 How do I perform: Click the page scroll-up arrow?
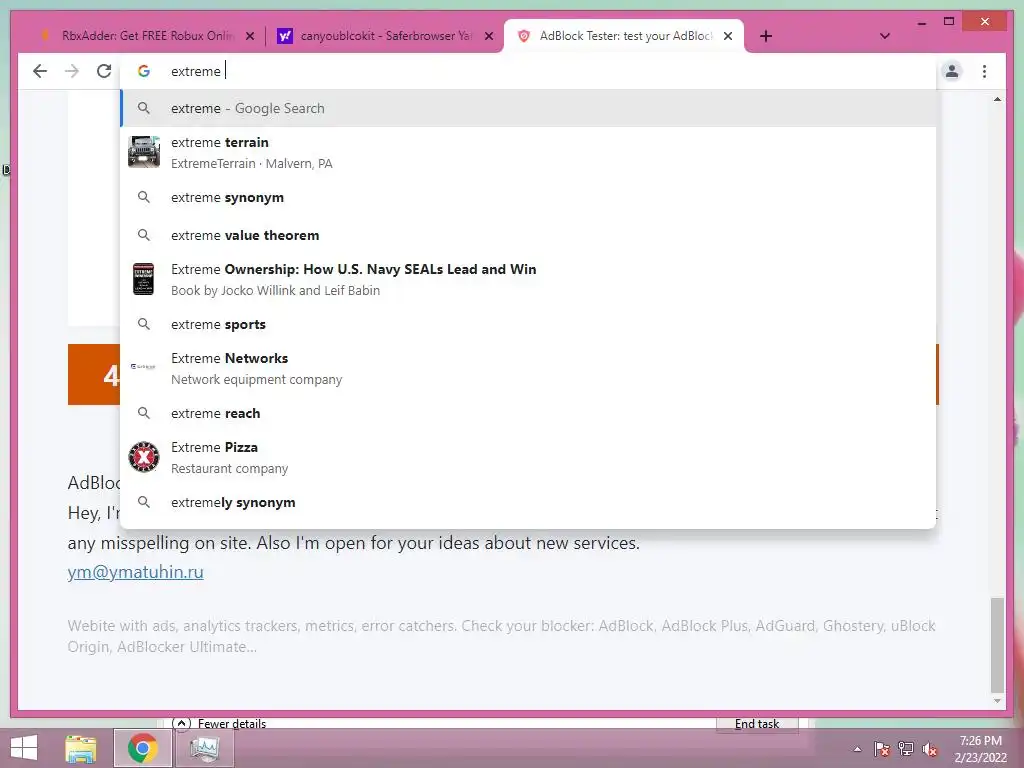tap(997, 99)
